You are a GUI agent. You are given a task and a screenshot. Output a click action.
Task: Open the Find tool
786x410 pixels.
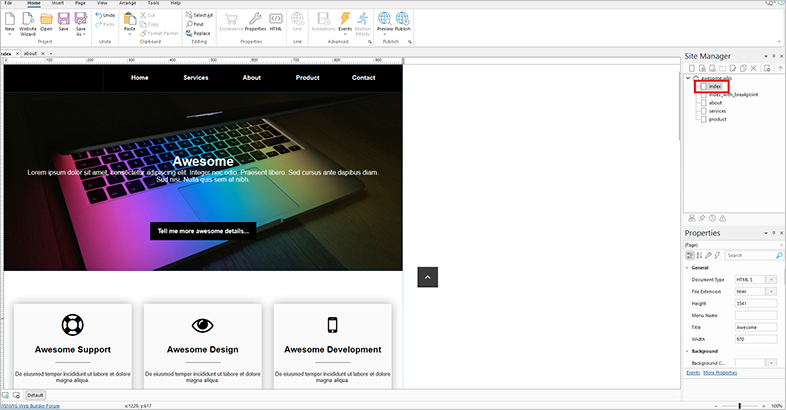pyautogui.click(x=194, y=24)
